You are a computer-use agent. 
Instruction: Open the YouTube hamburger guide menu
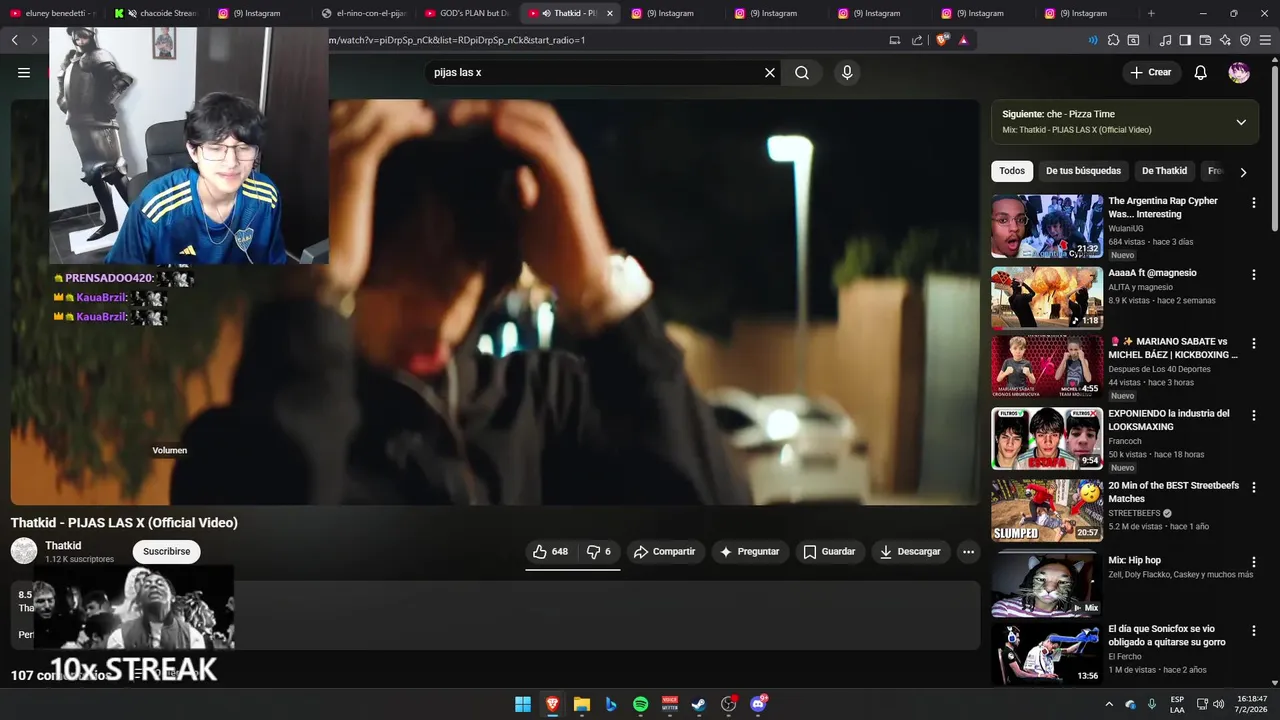coord(24,73)
